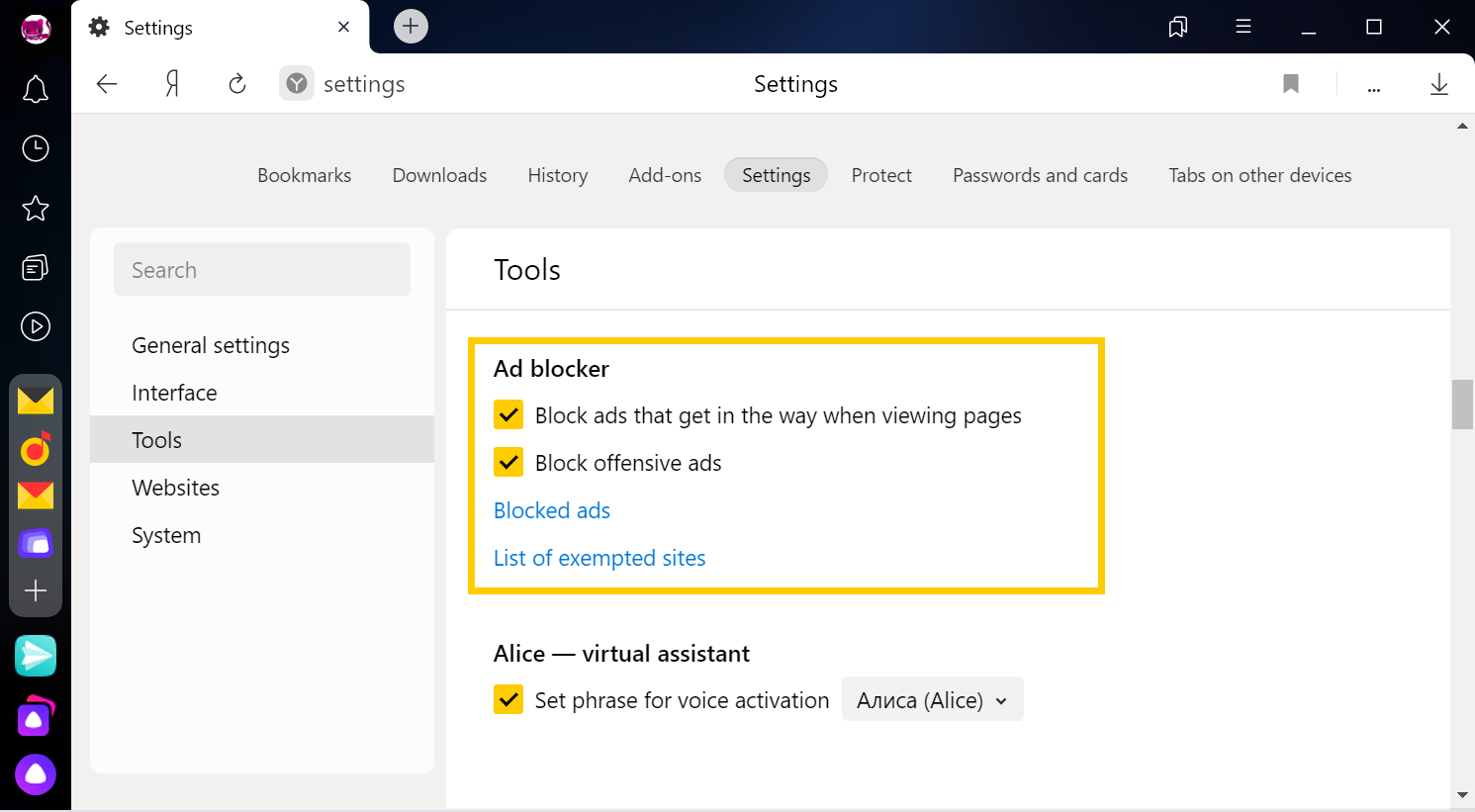Uncheck Block ads that get in the way
The image size is (1475, 812).
(x=508, y=414)
